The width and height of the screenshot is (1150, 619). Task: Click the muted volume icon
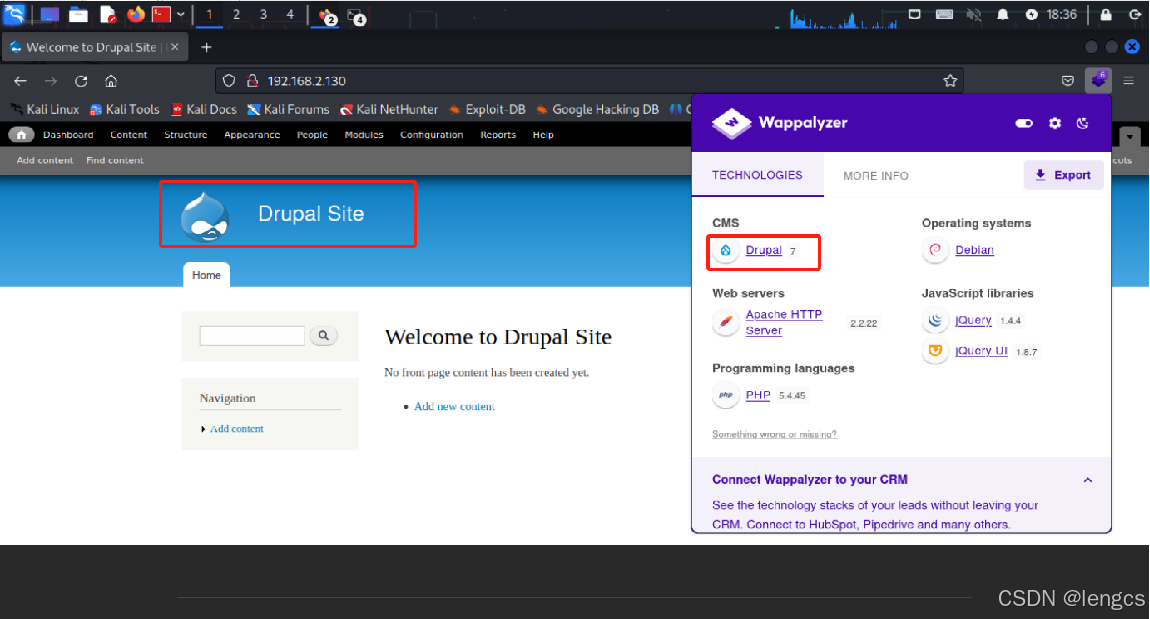point(974,15)
